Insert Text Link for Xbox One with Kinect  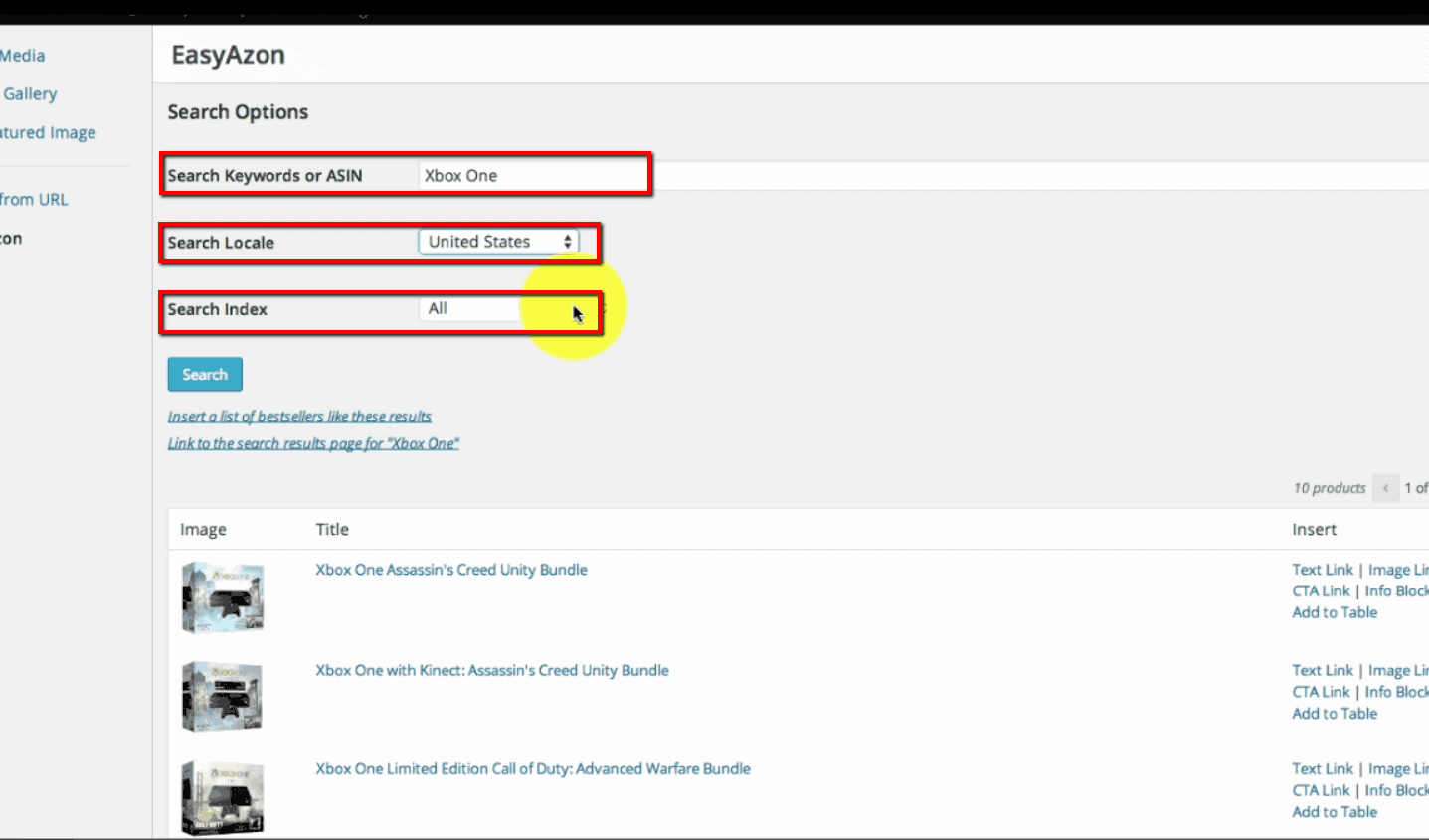tap(1323, 670)
